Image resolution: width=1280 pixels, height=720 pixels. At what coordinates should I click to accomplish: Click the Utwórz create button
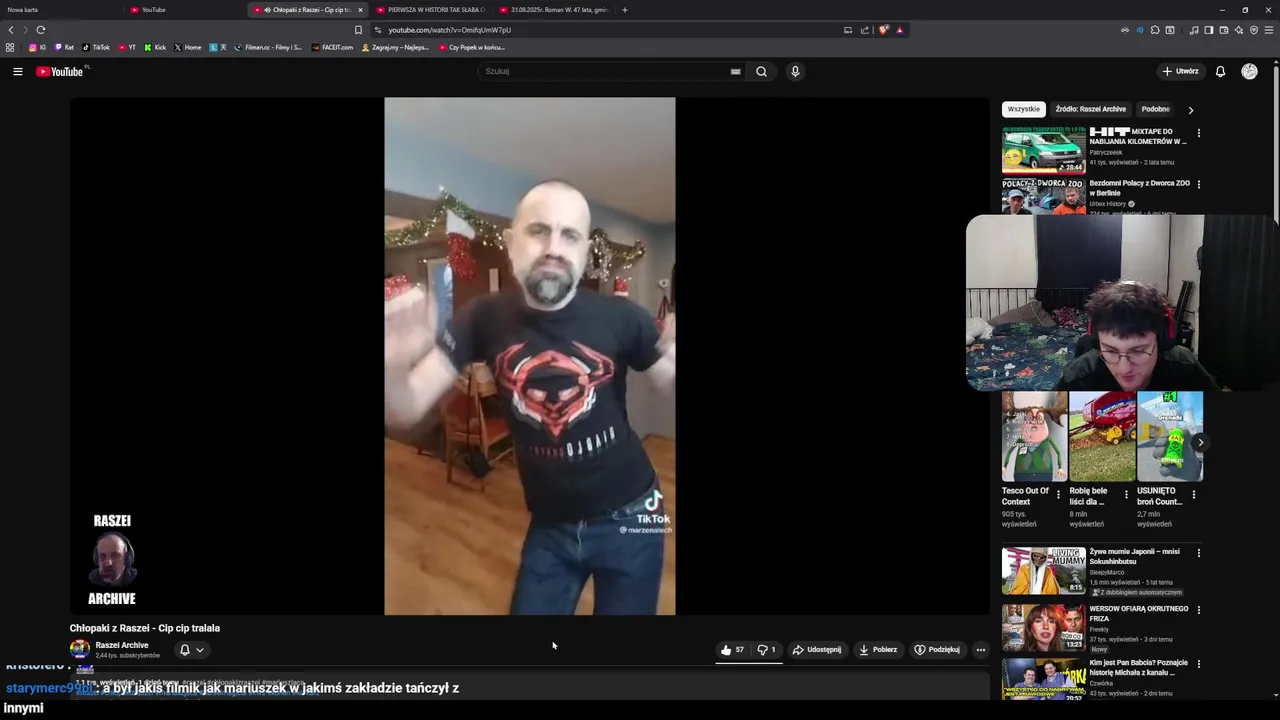[x=1180, y=71]
